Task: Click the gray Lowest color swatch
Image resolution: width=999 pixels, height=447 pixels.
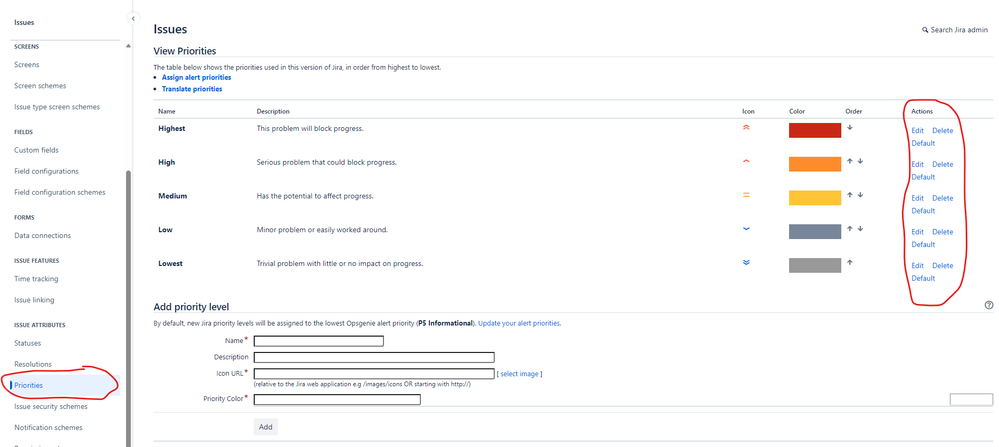Action: [x=815, y=266]
